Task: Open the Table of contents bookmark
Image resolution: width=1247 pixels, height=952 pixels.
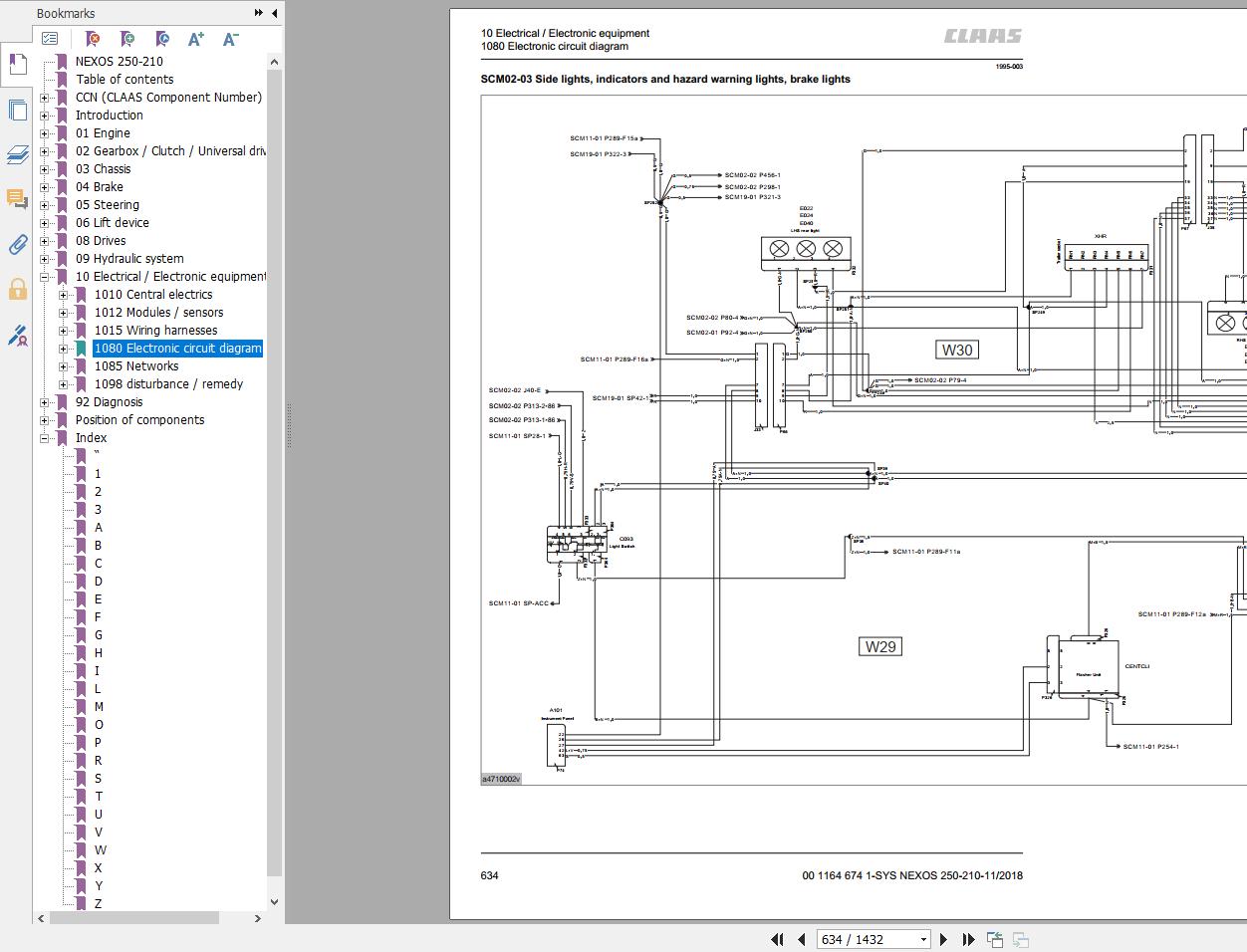Action: [125, 80]
